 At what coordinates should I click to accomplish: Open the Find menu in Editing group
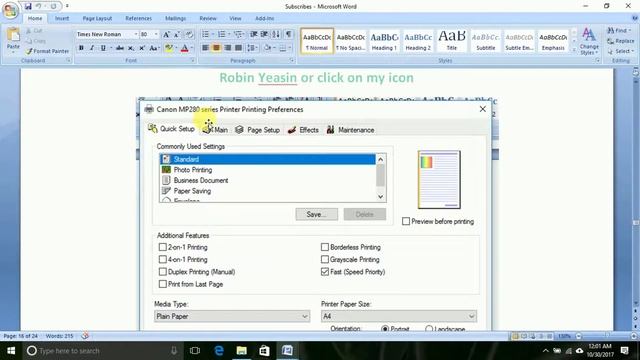coord(619,31)
